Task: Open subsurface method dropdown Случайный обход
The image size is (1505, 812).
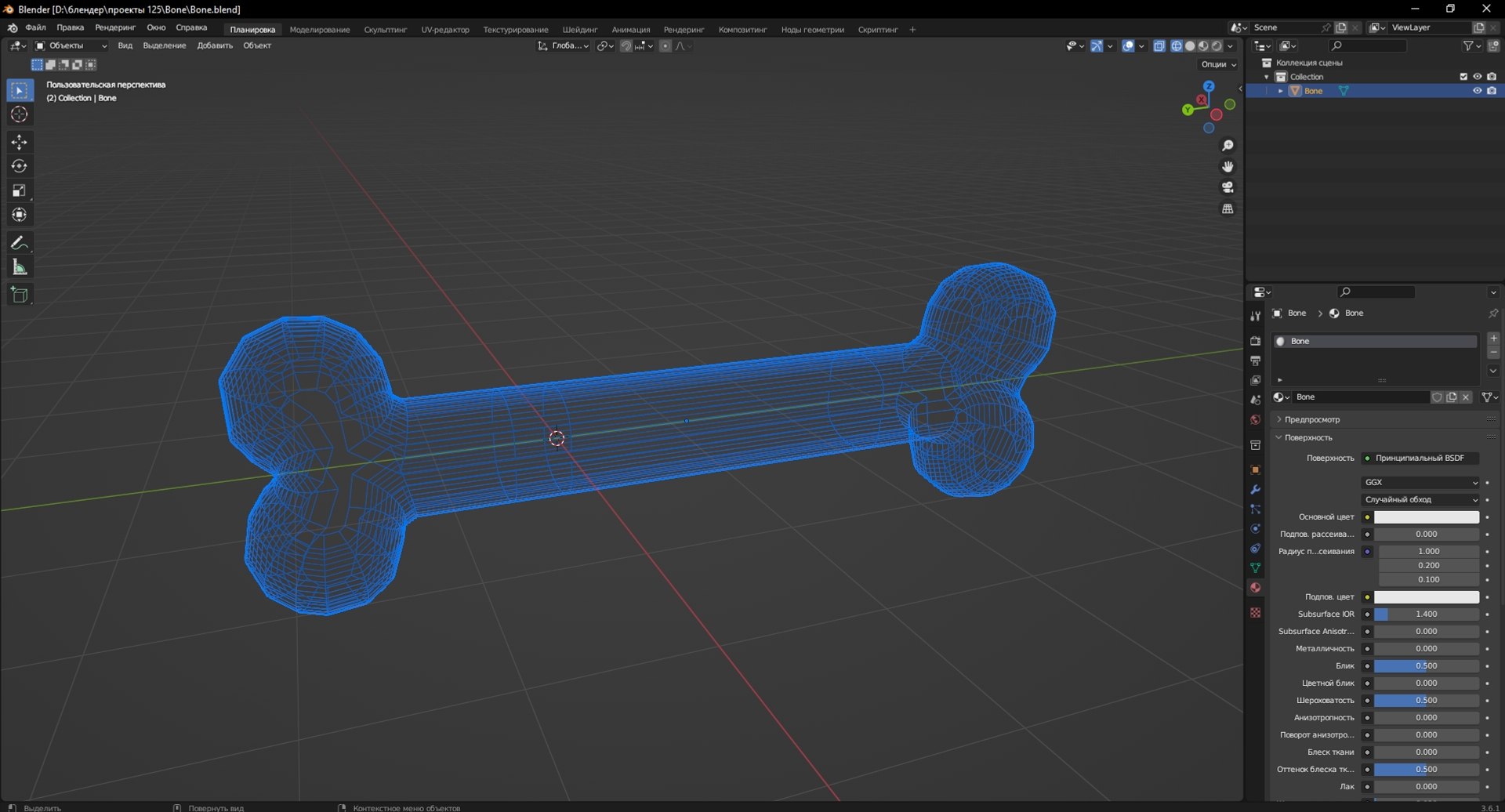Action: 1420,499
